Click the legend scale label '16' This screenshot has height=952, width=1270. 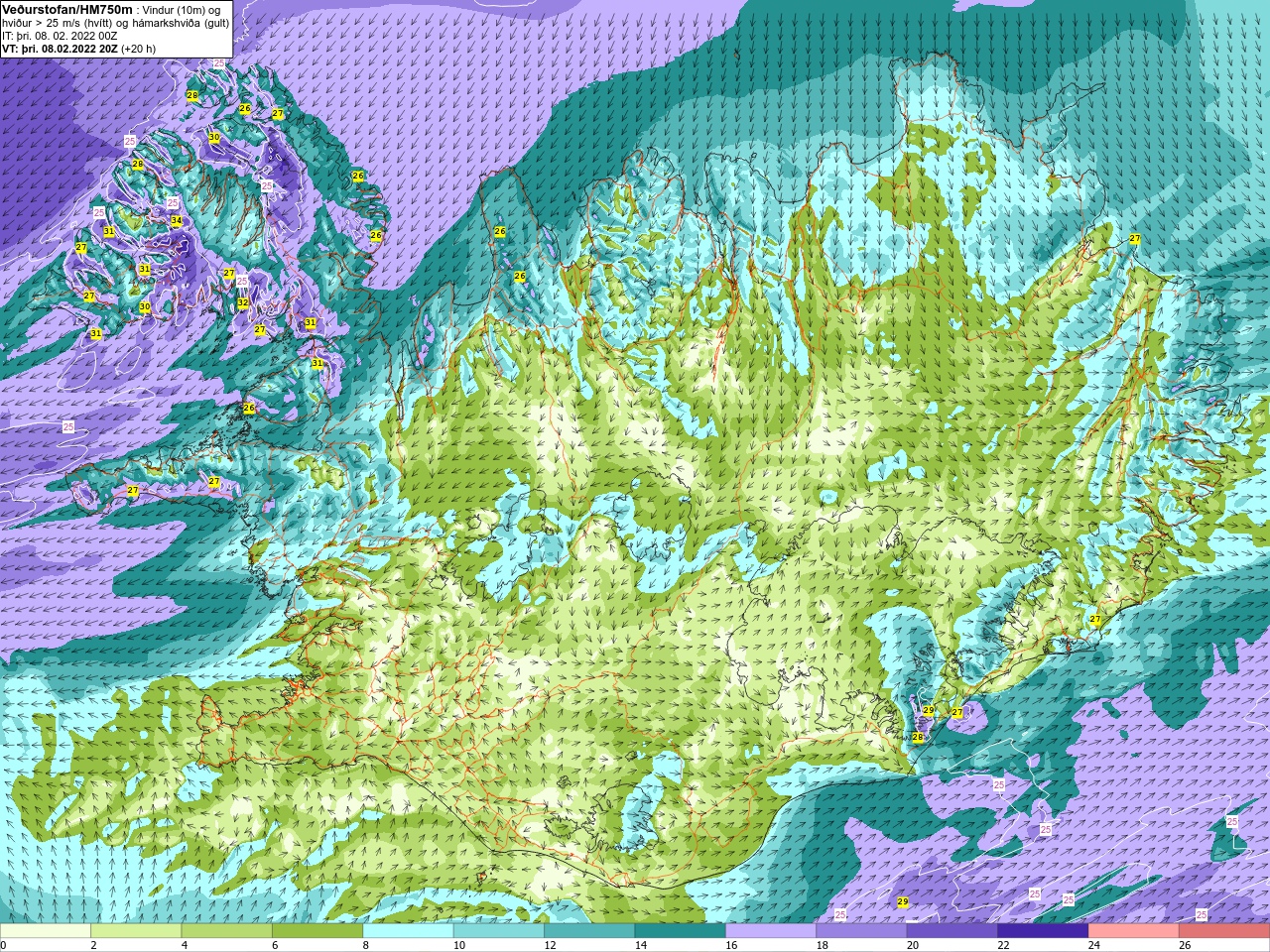(x=731, y=945)
